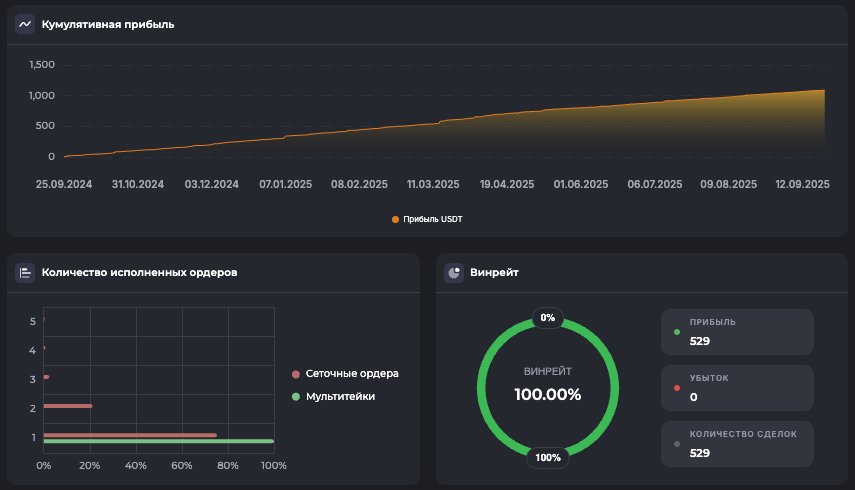Screen dimensions: 855x490
Task: Click the green Мультитейки bar at level 1
Action: pyautogui.click(x=158, y=441)
